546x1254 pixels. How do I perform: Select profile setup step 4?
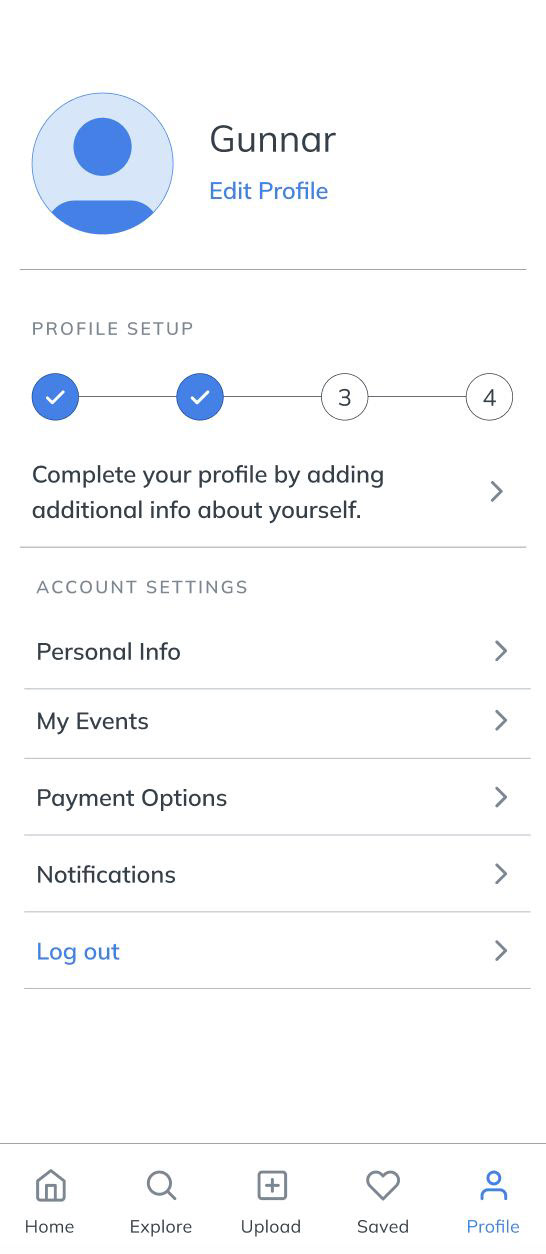click(x=489, y=397)
